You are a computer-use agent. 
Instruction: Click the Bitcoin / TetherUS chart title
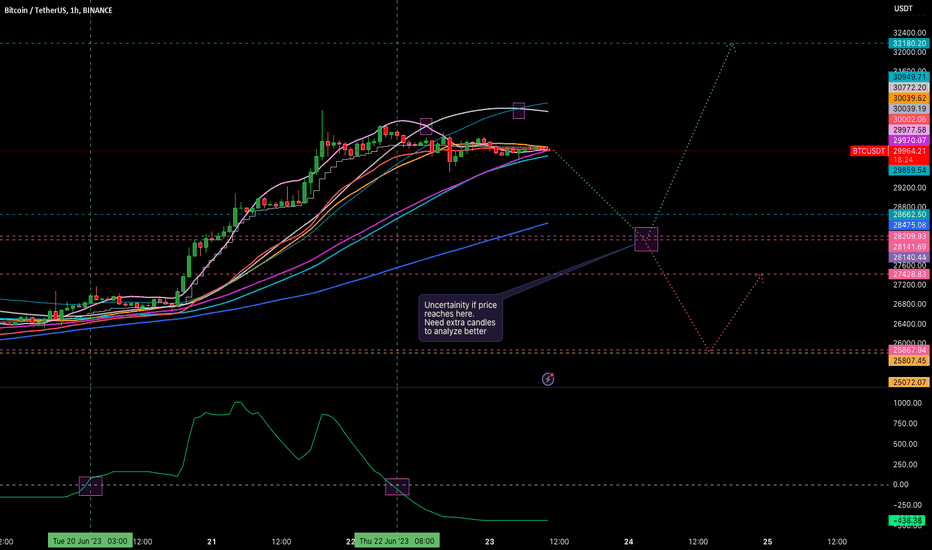[x=58, y=10]
